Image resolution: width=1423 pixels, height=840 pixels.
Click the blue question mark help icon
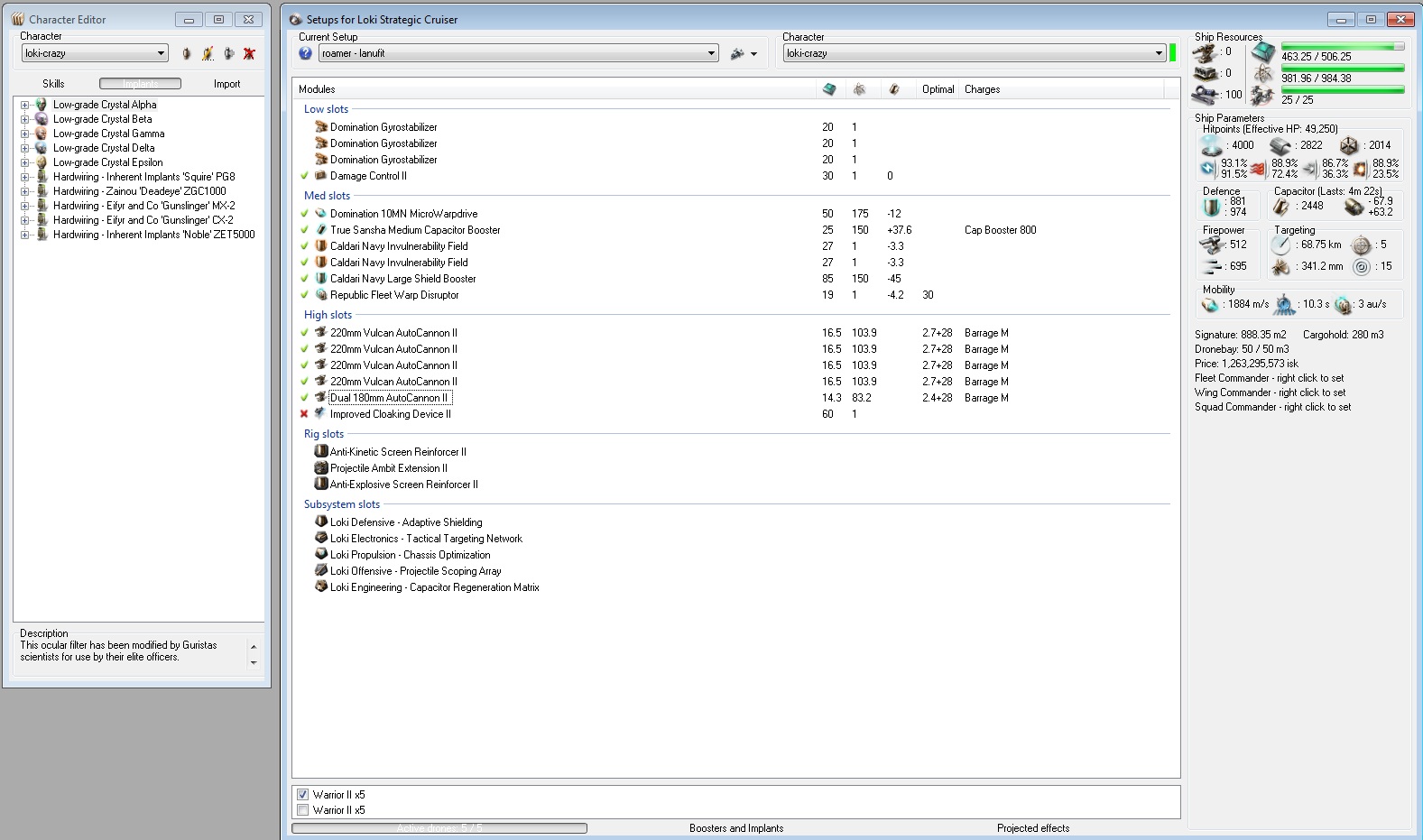tap(305, 53)
